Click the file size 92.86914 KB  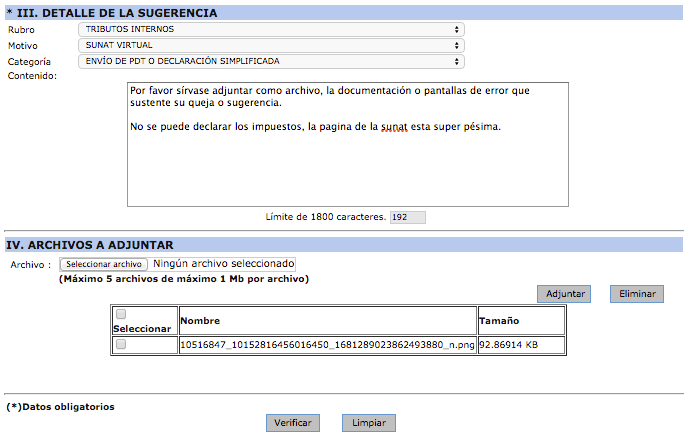(508, 345)
